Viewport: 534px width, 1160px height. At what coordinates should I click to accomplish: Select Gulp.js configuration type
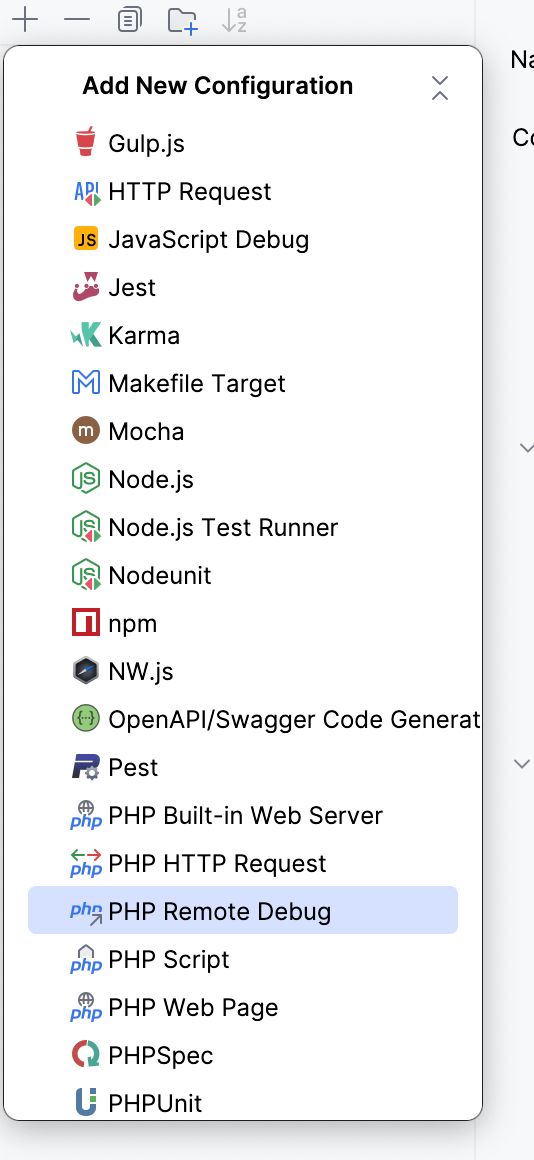coord(243,143)
